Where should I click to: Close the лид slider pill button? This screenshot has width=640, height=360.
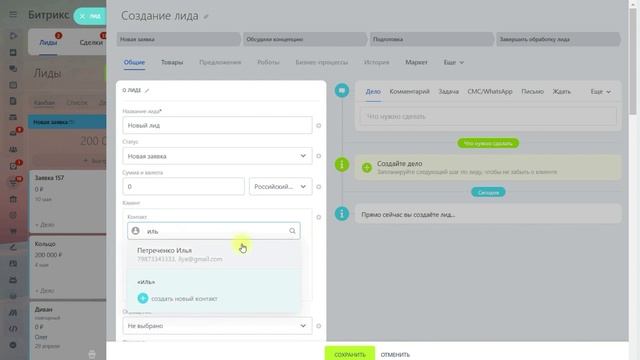90,16
